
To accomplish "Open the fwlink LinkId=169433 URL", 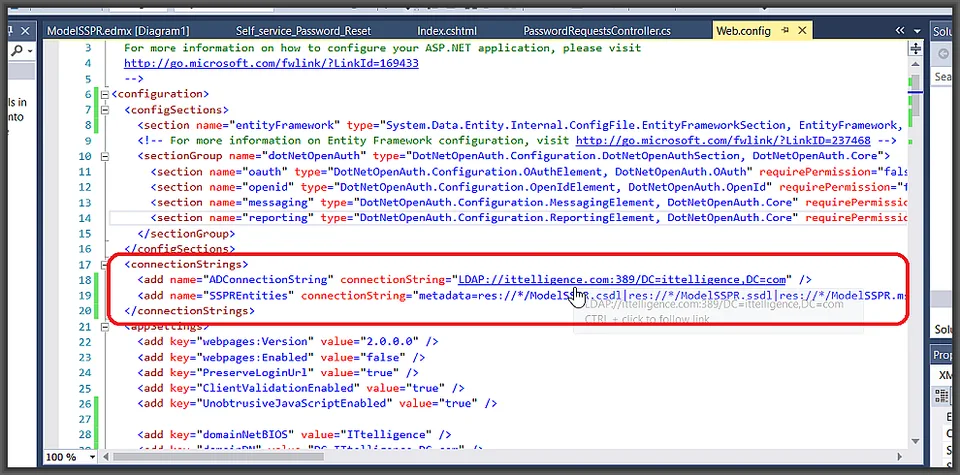I will click(271, 63).
